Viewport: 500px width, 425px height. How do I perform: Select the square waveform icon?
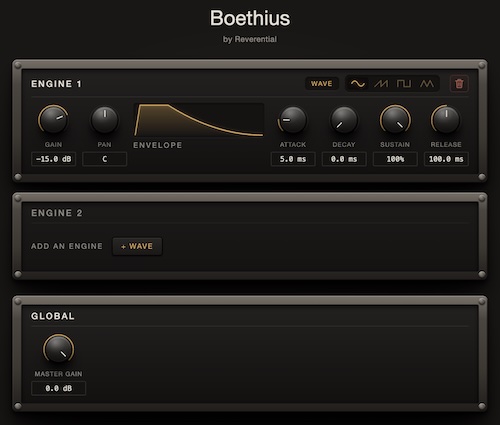click(x=404, y=84)
